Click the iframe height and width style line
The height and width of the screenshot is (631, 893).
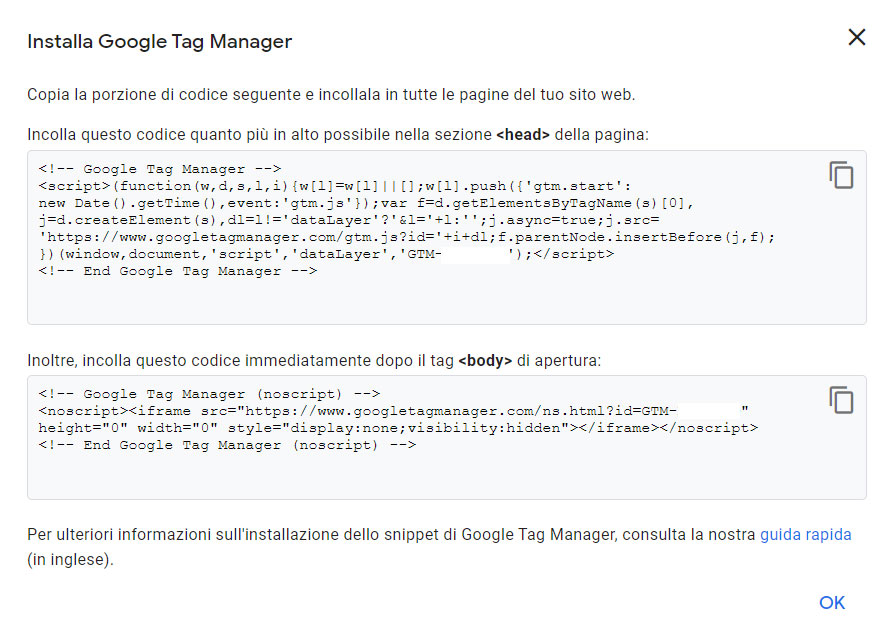click(x=398, y=428)
